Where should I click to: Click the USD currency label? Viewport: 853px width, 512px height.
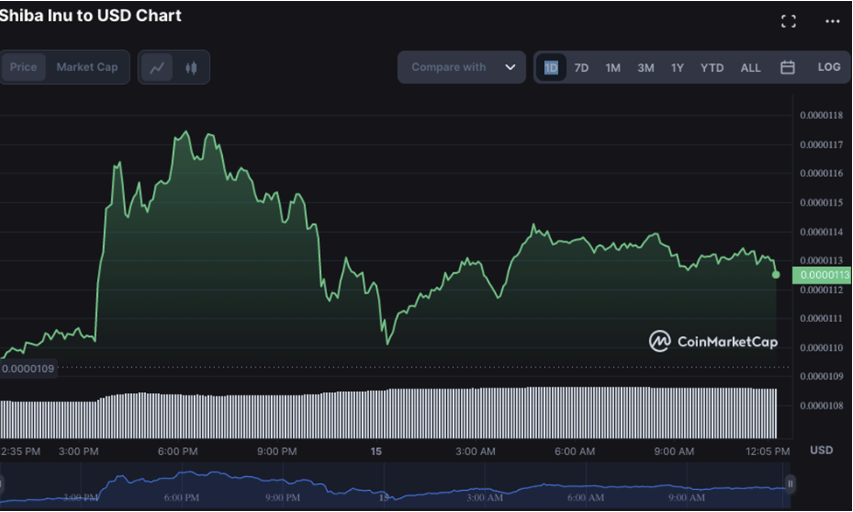pos(821,450)
